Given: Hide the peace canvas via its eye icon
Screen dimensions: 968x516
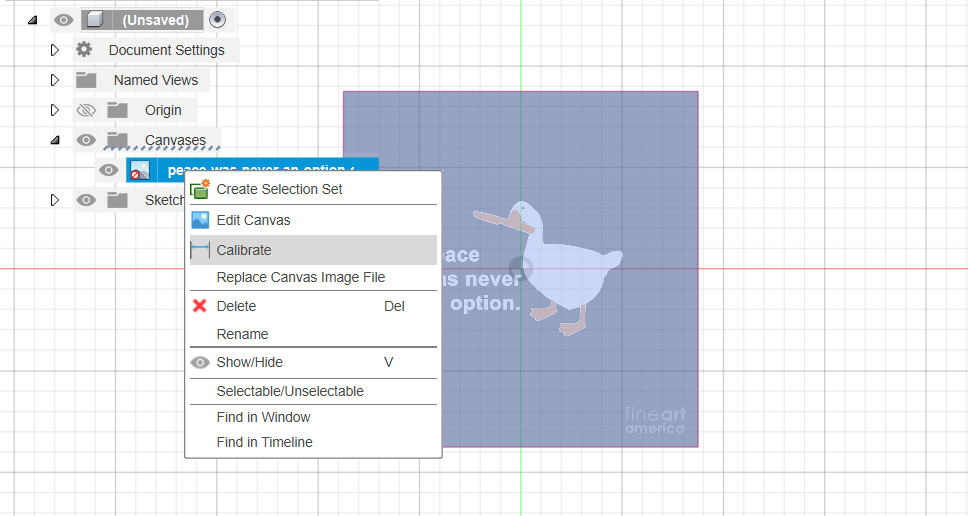Looking at the screenshot, I should [109, 170].
